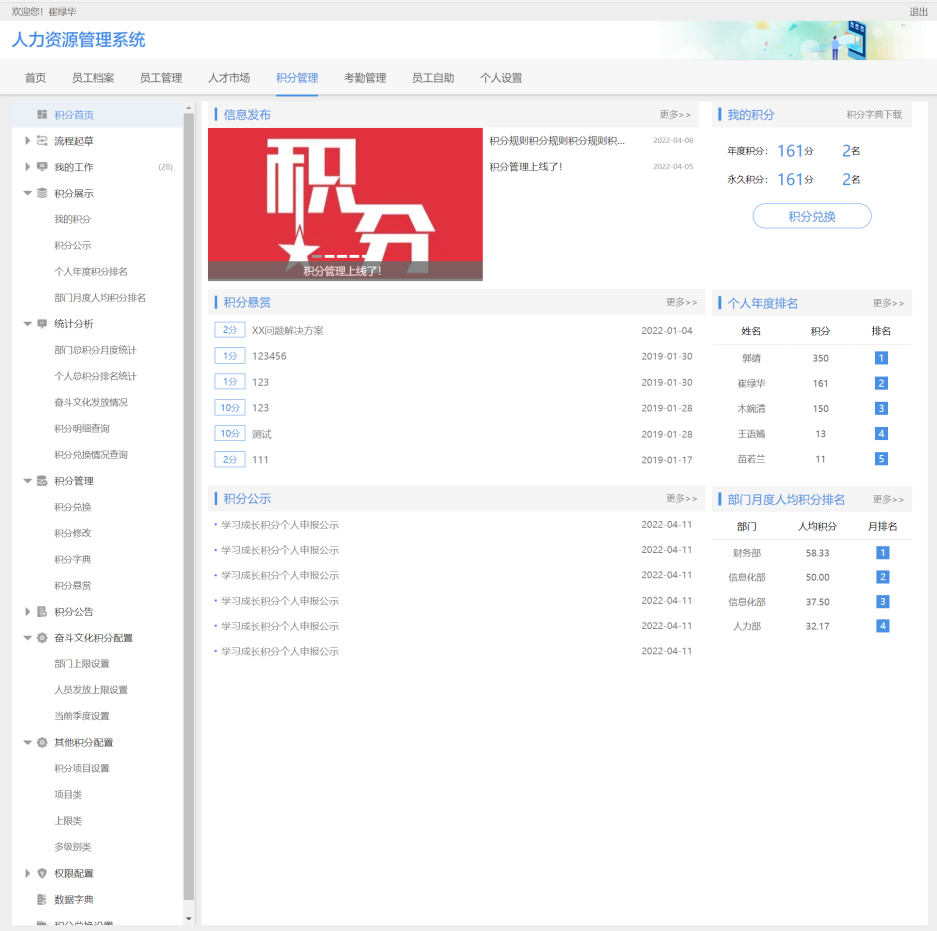This screenshot has height=931, width=937.
Task: Click the red 积分 banner image
Action: point(345,203)
